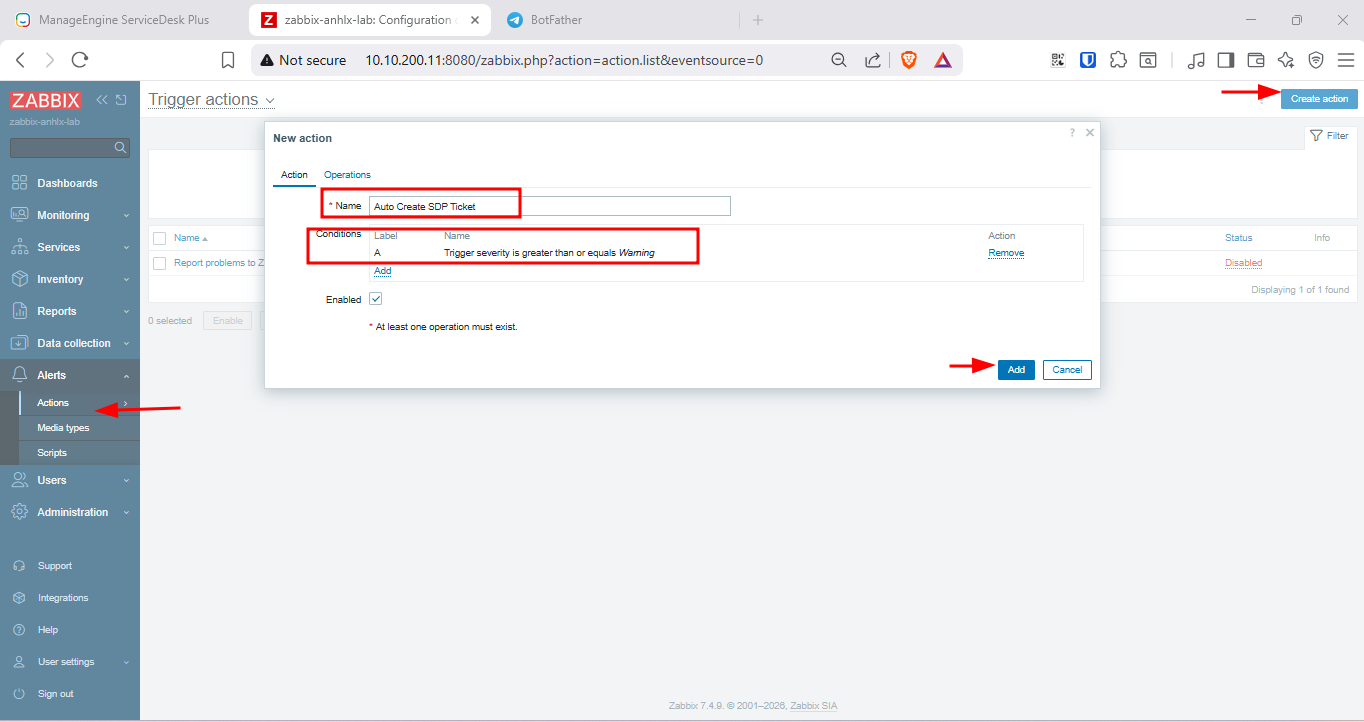Viewport: 1364px width, 722px height.
Task: Click the bookmark icon in address bar
Action: tap(228, 60)
